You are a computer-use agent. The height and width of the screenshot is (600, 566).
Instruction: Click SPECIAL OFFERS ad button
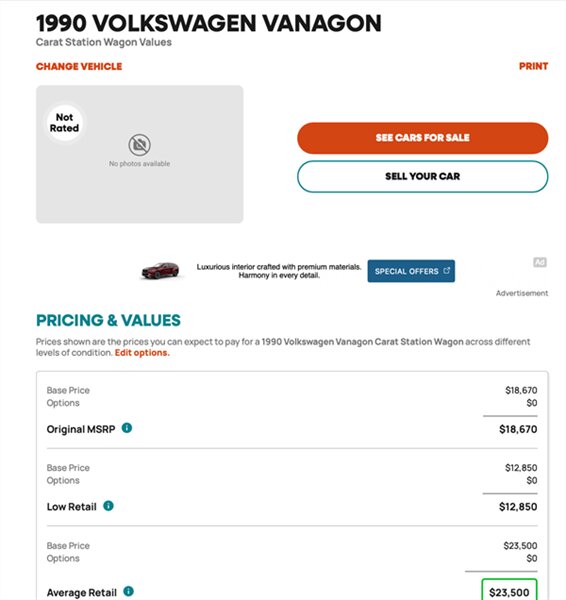(411, 271)
